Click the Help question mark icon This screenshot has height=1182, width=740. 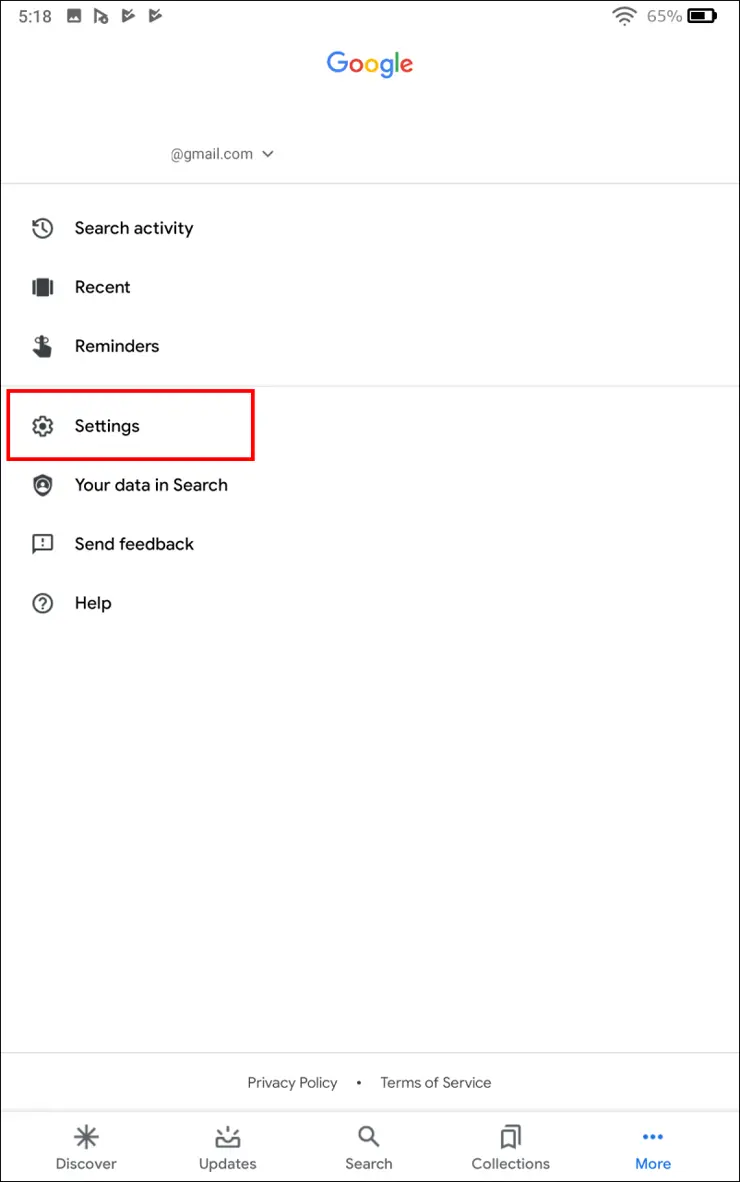tap(42, 603)
